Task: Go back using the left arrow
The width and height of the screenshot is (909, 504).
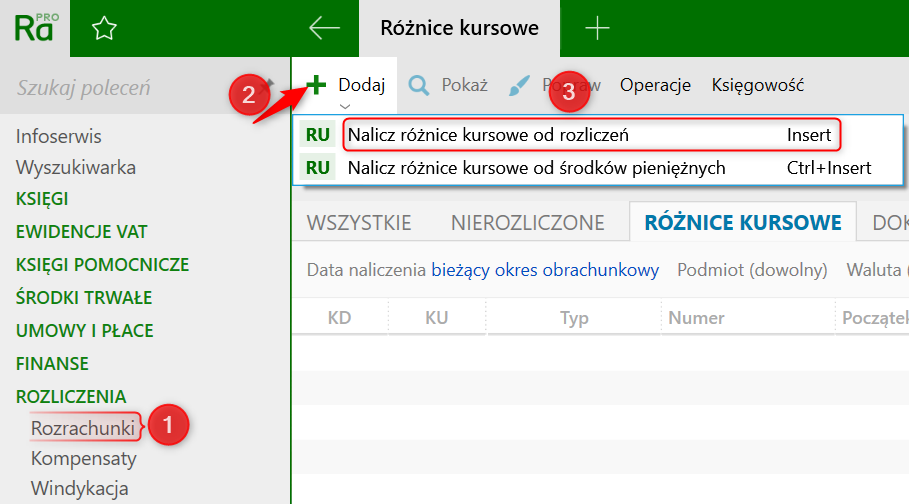Action: 324,28
